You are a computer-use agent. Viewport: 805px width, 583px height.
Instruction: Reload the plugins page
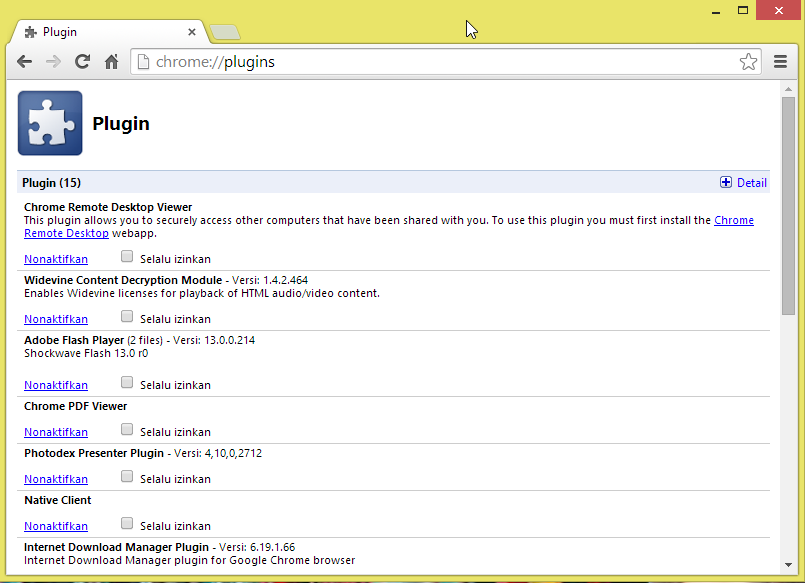point(82,62)
